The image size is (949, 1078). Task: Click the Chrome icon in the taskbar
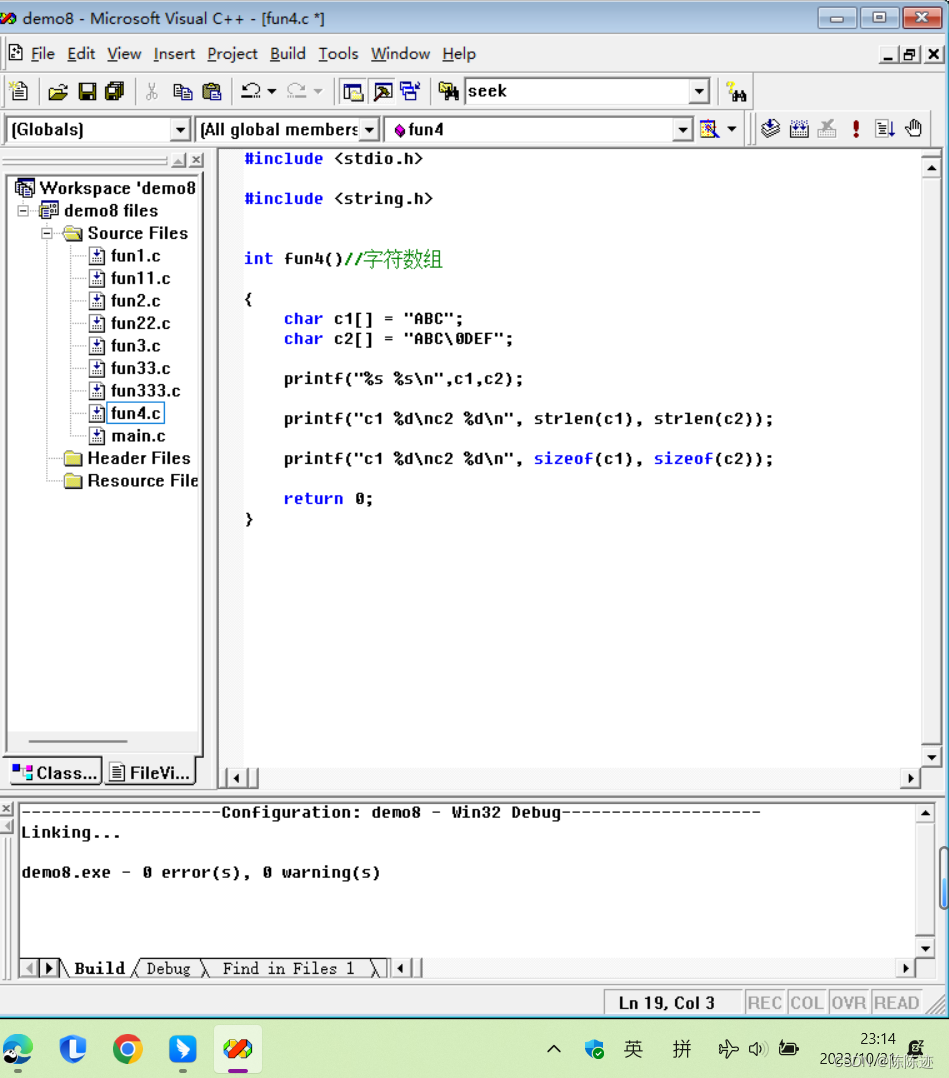[x=128, y=1049]
